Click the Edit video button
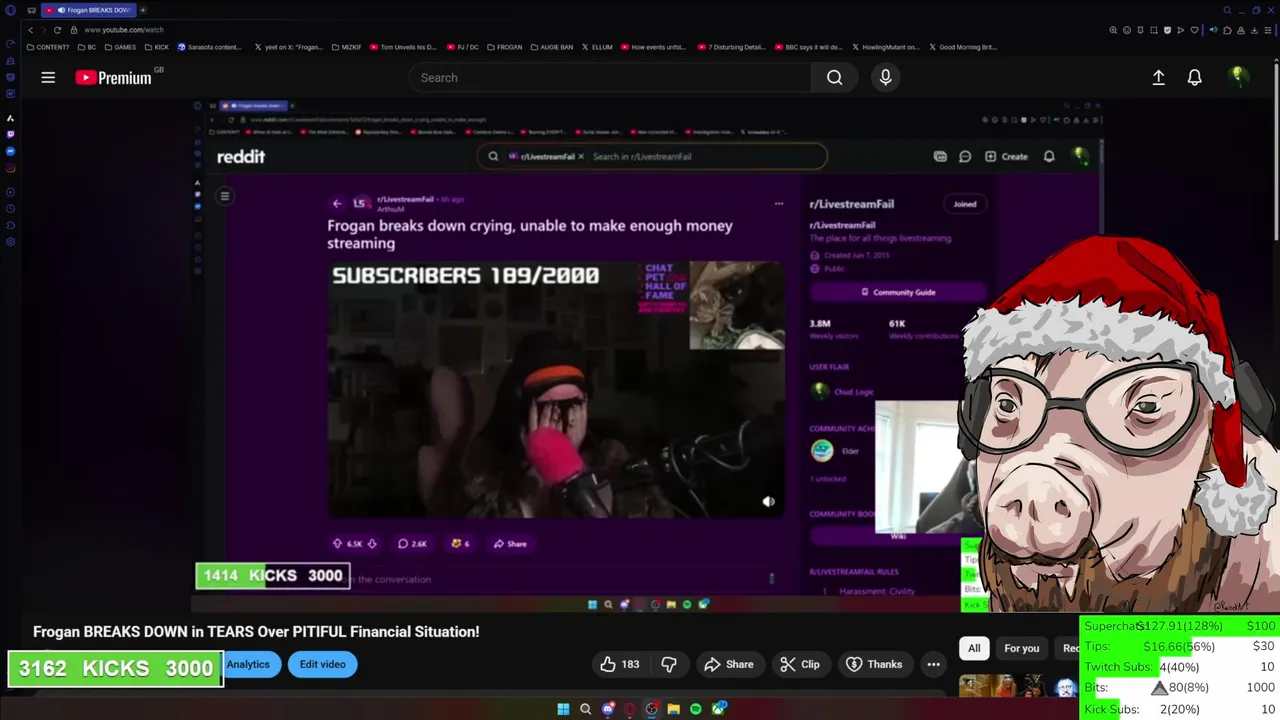 tap(322, 664)
